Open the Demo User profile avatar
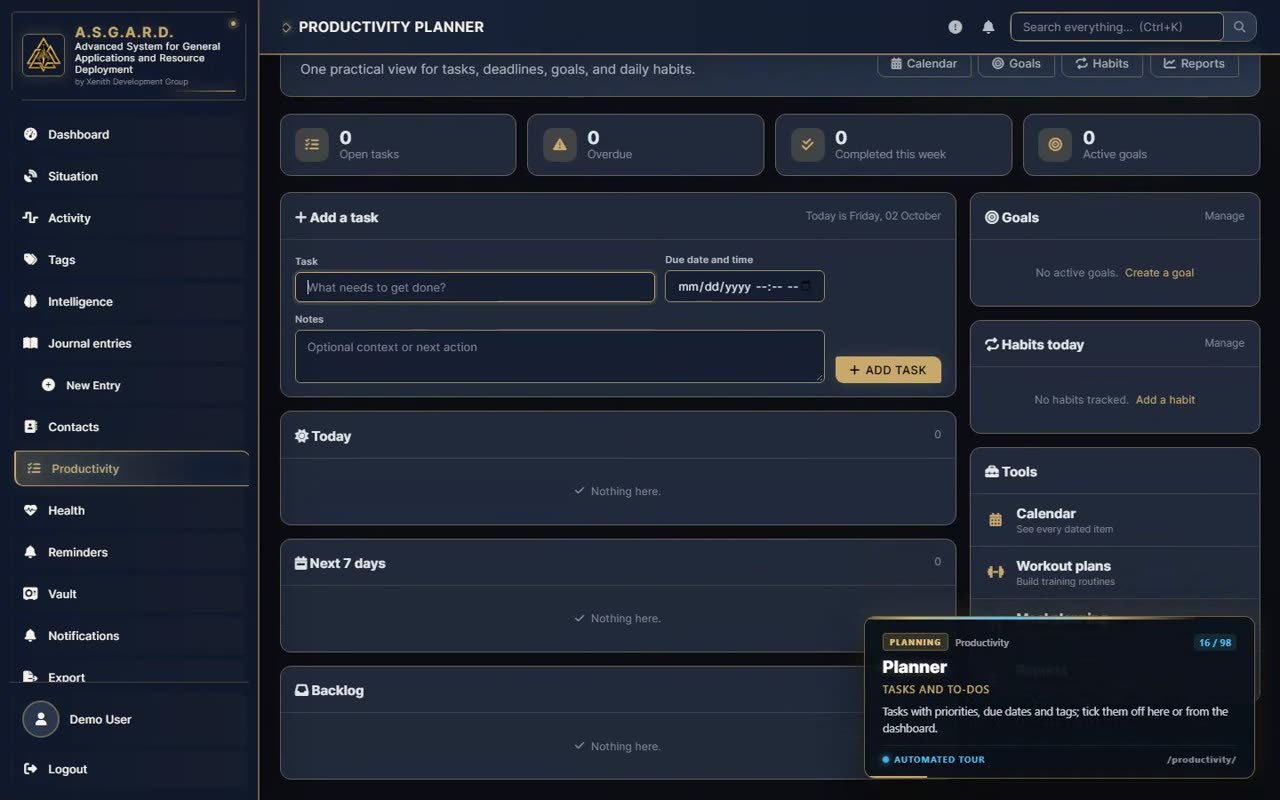This screenshot has height=800, width=1280. pos(41,719)
